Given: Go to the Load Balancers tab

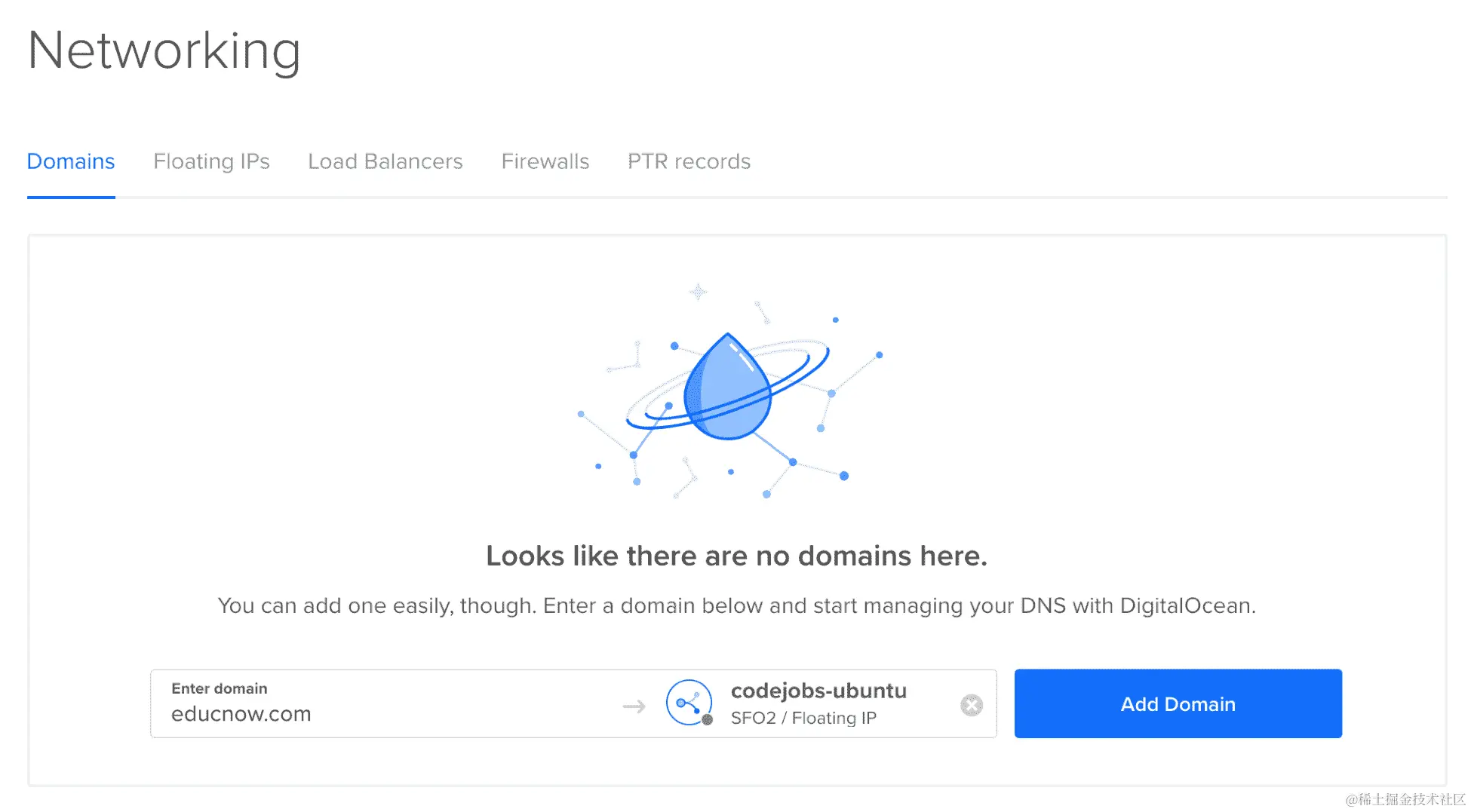Looking at the screenshot, I should point(385,161).
